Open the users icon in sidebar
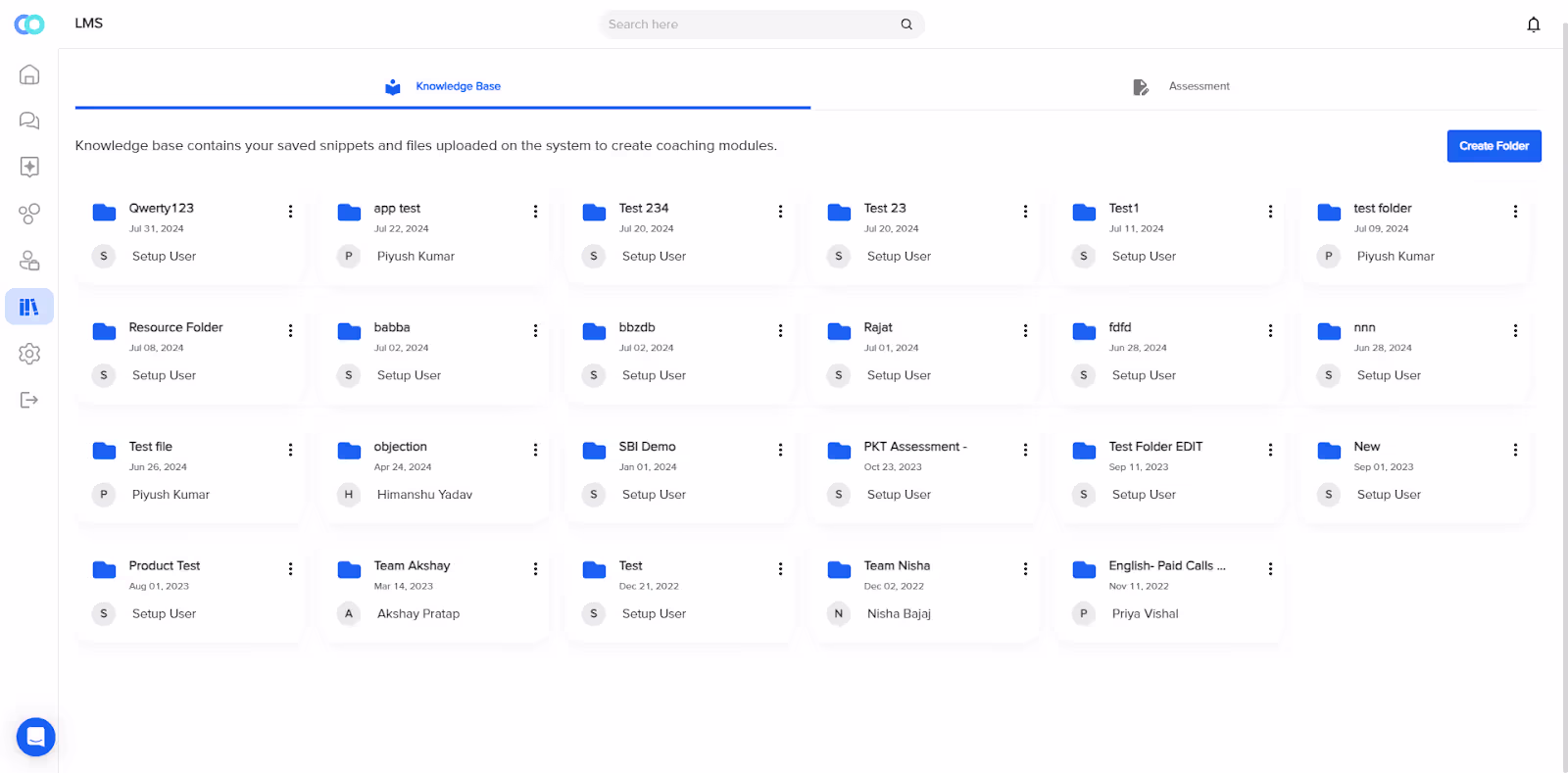This screenshot has height=773, width=1568. point(29,260)
